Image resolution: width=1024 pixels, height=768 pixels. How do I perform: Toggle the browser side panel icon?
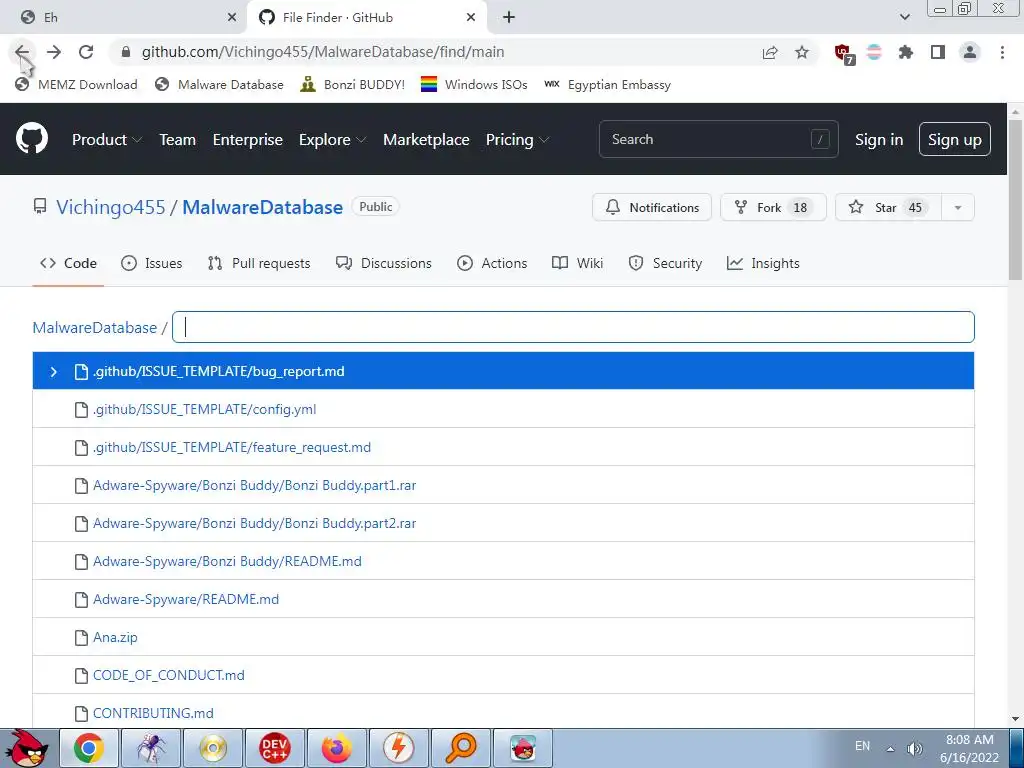tap(938, 52)
